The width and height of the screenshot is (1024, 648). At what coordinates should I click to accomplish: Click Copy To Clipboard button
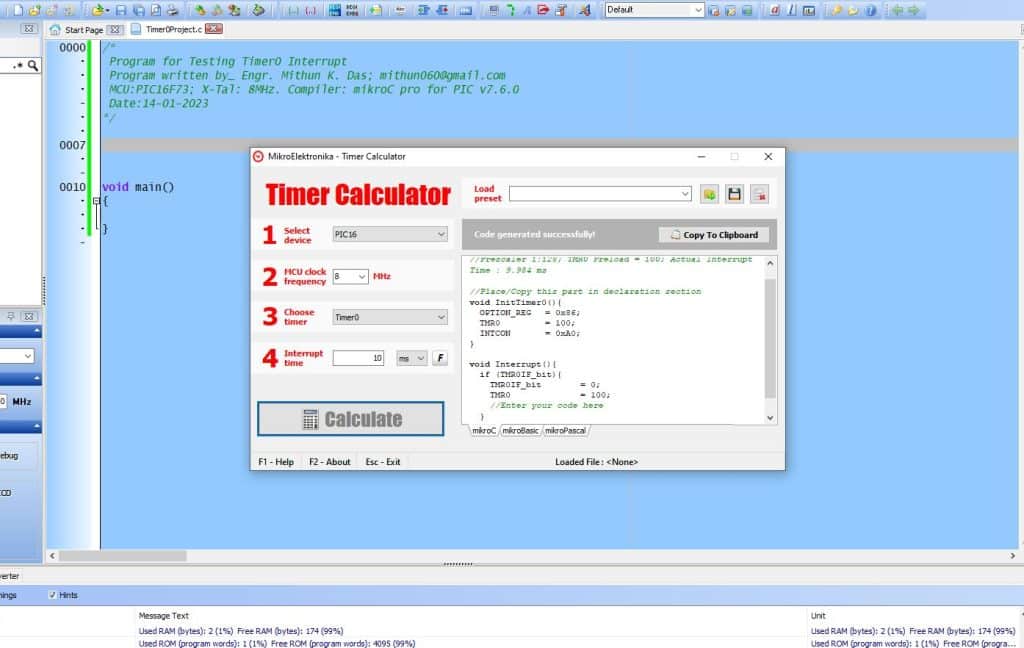[x=714, y=235]
